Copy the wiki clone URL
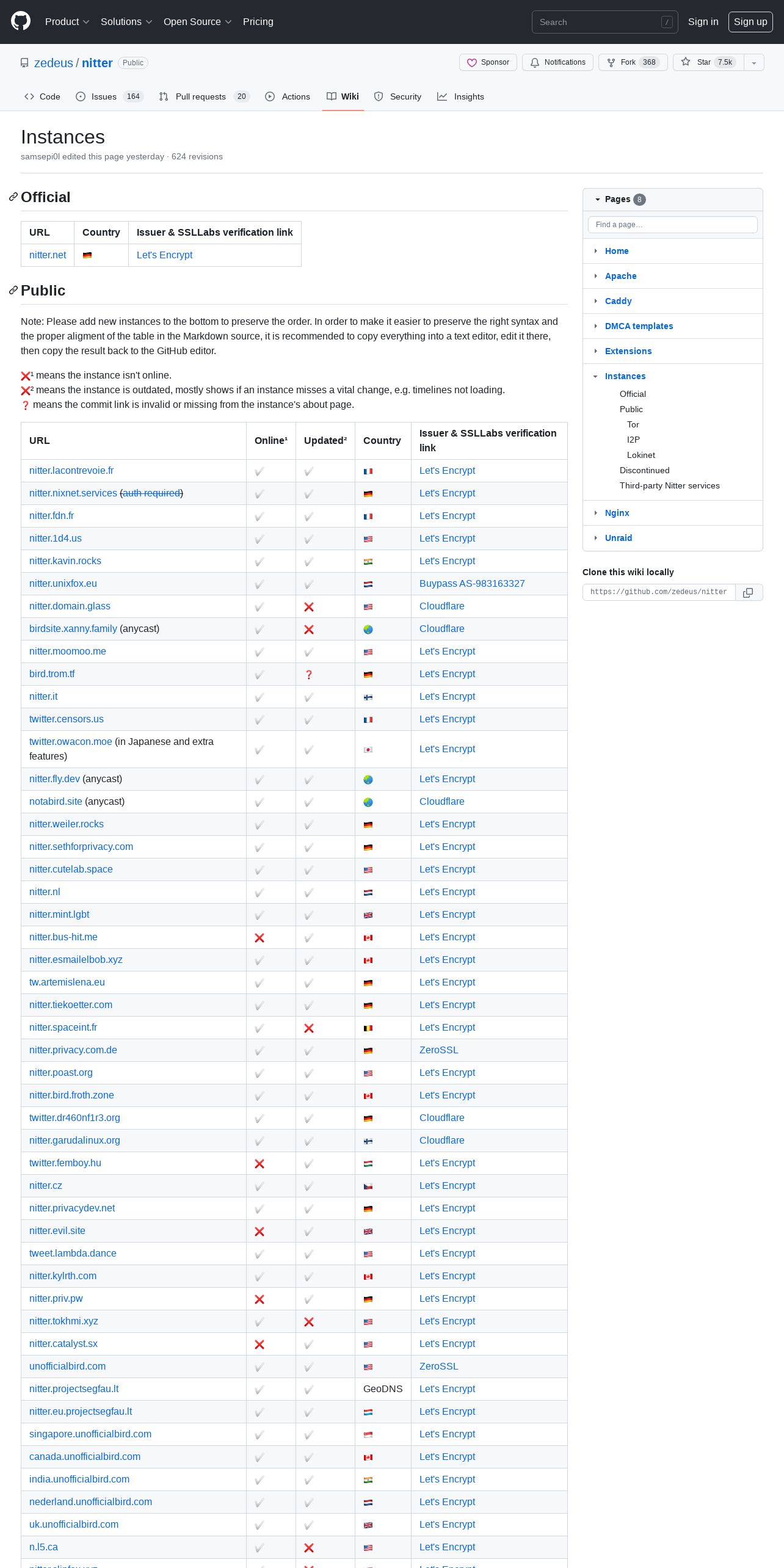 click(x=749, y=592)
